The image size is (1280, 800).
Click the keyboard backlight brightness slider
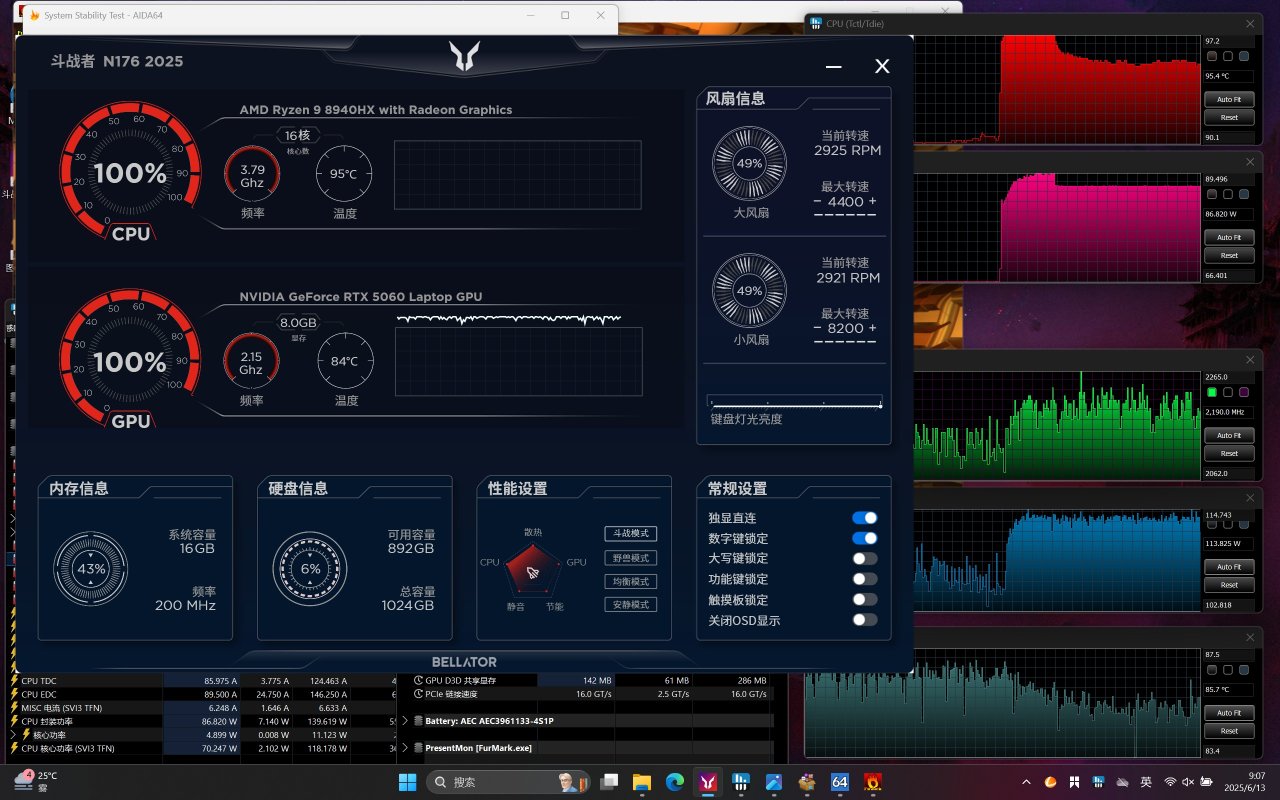[795, 404]
